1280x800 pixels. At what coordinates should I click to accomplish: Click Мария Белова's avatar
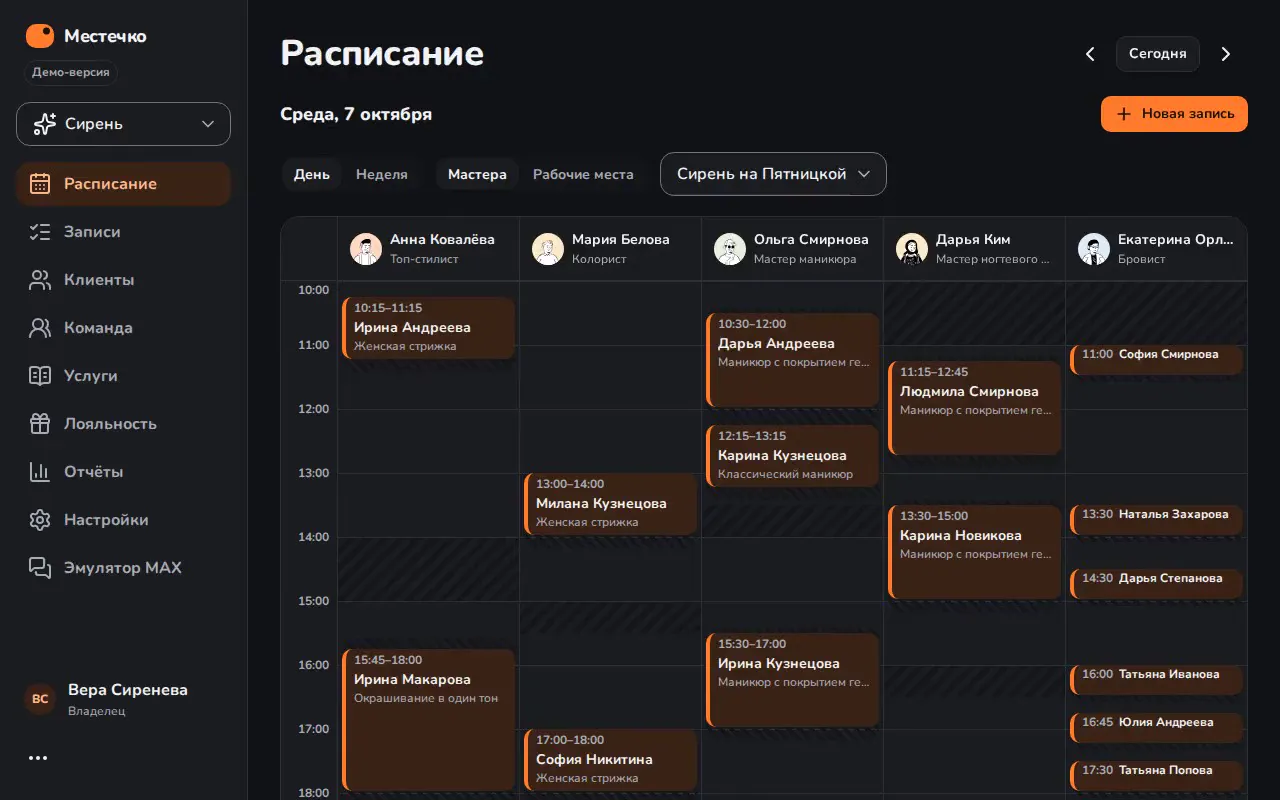point(548,249)
